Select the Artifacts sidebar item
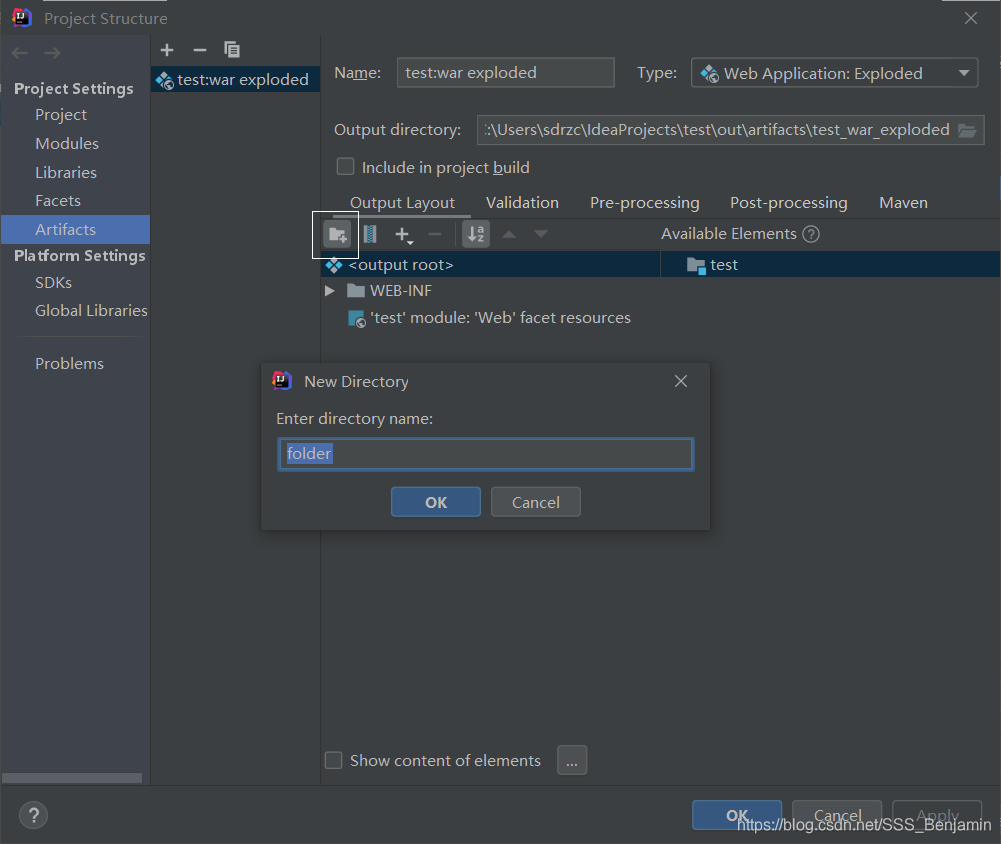 [75, 229]
